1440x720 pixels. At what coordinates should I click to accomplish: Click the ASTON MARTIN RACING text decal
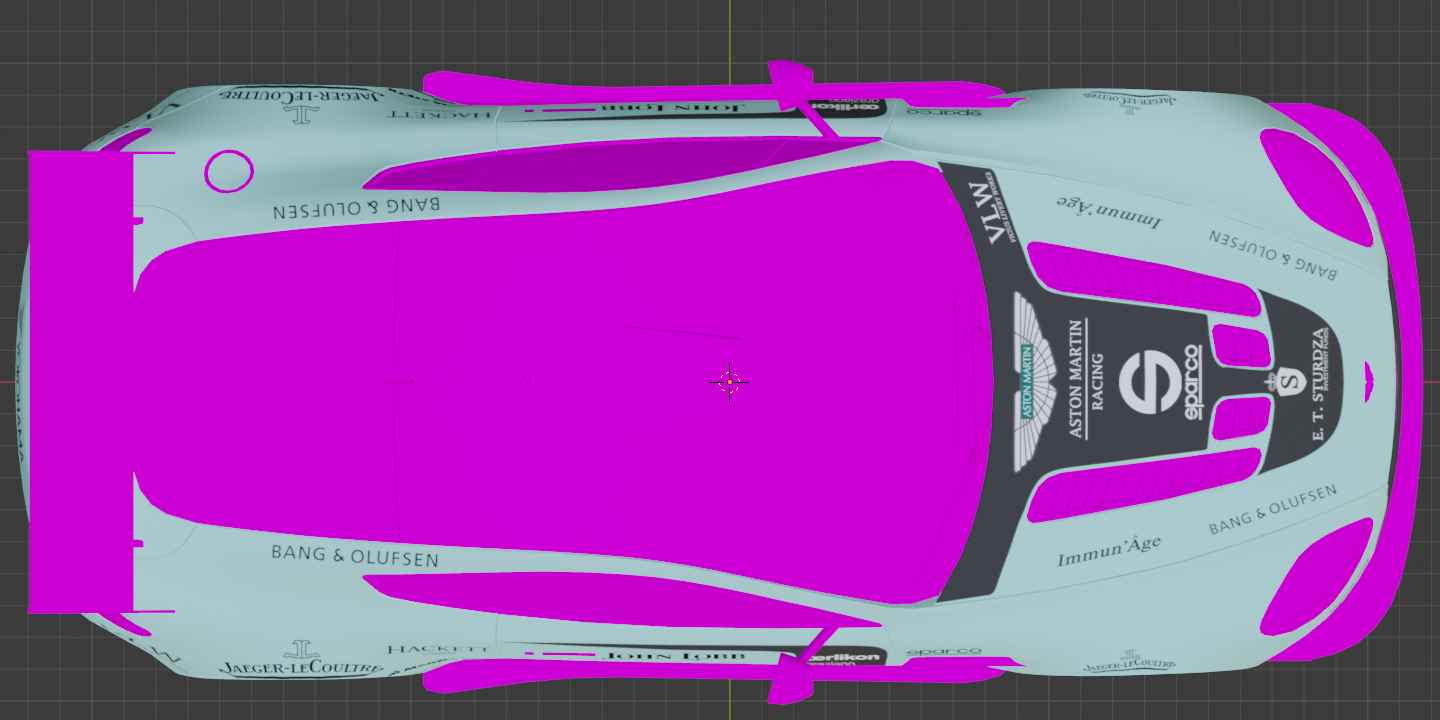pyautogui.click(x=1085, y=380)
